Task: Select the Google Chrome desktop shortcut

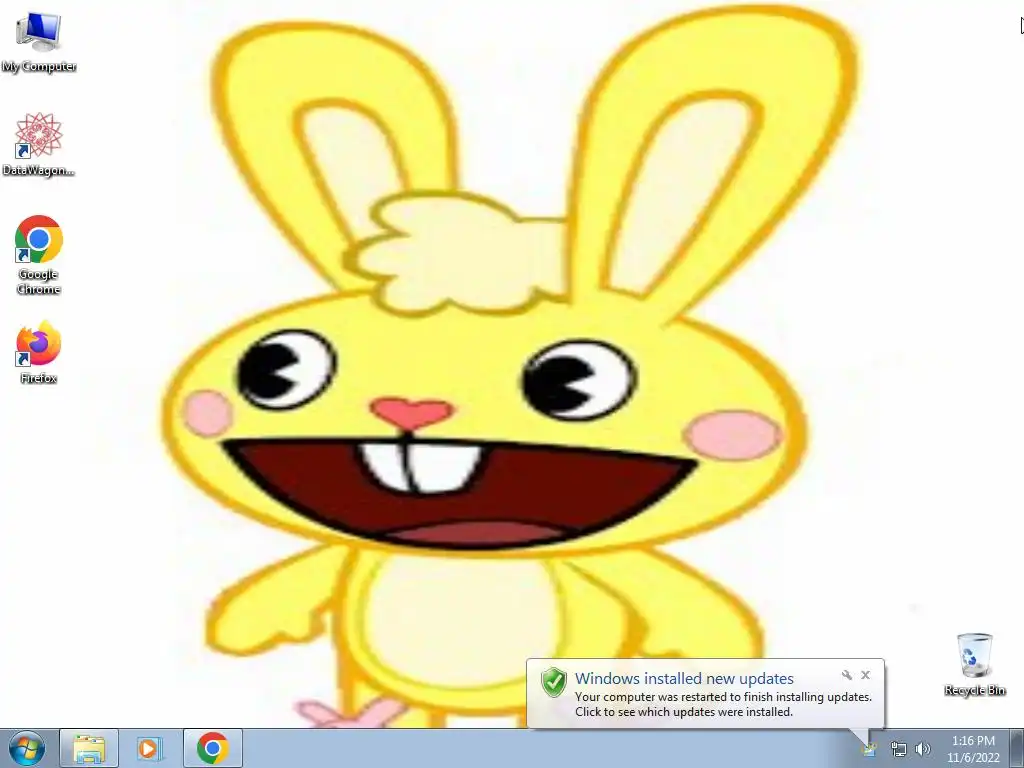Action: point(39,255)
